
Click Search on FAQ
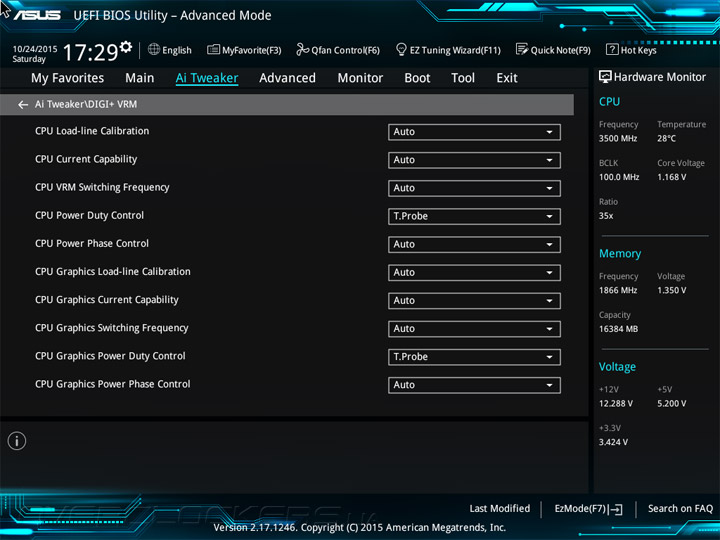pyautogui.click(x=680, y=508)
